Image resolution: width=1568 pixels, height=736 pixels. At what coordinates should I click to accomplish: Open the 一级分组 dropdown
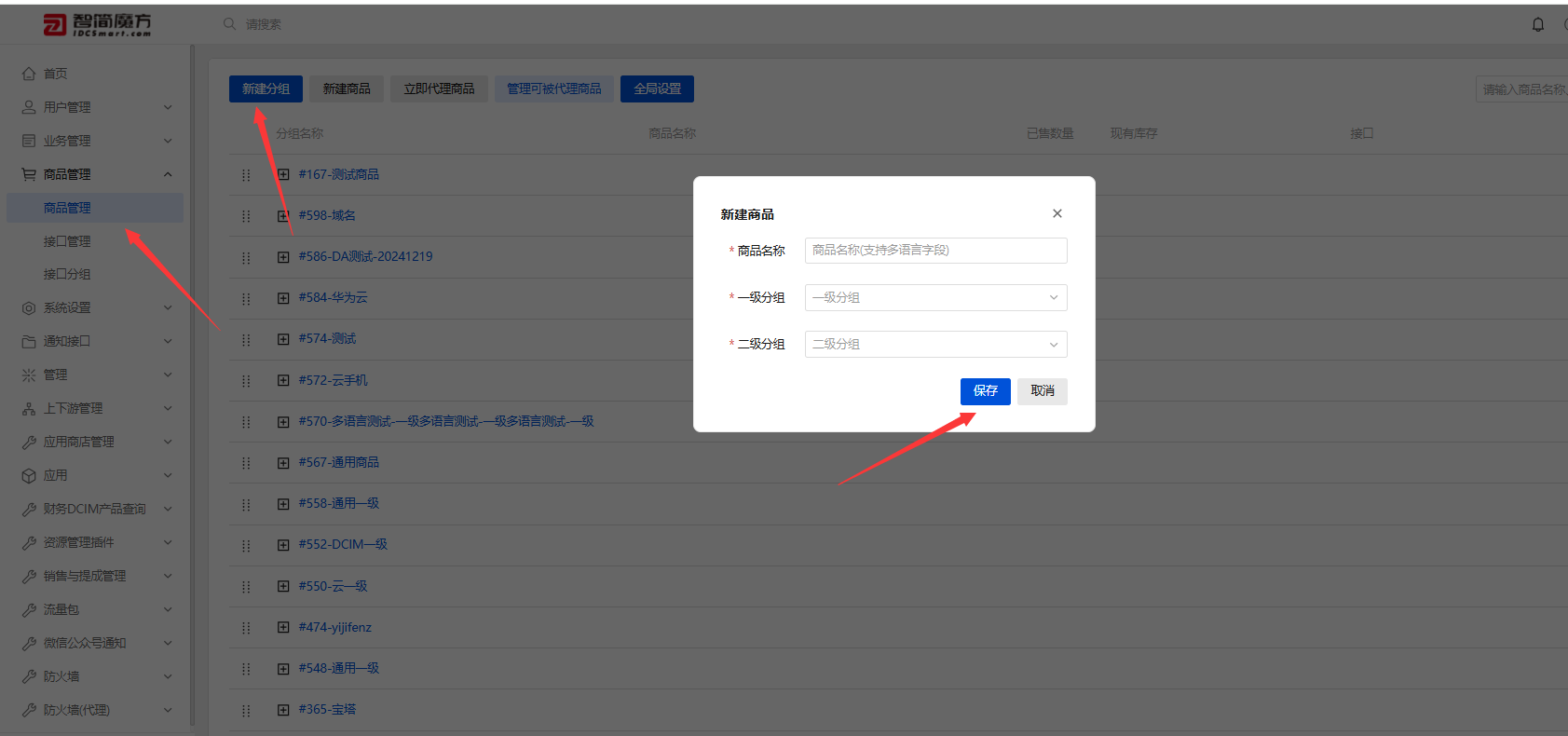click(x=935, y=297)
